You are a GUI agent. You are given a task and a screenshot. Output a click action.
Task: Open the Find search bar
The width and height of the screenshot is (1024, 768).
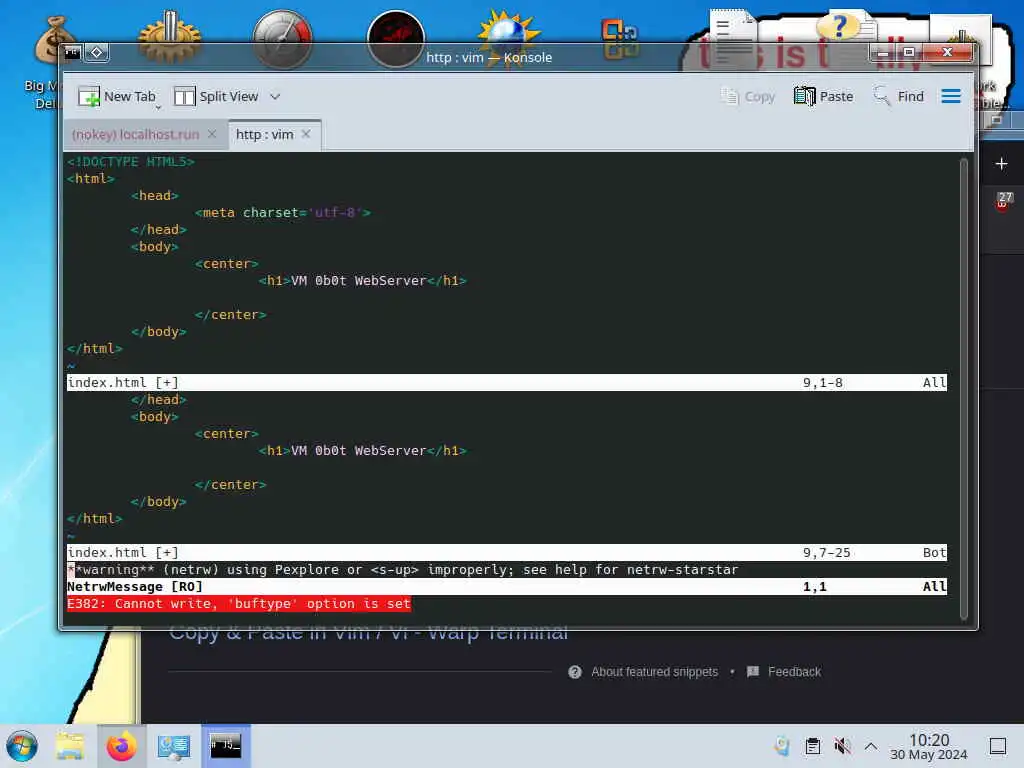coord(899,97)
